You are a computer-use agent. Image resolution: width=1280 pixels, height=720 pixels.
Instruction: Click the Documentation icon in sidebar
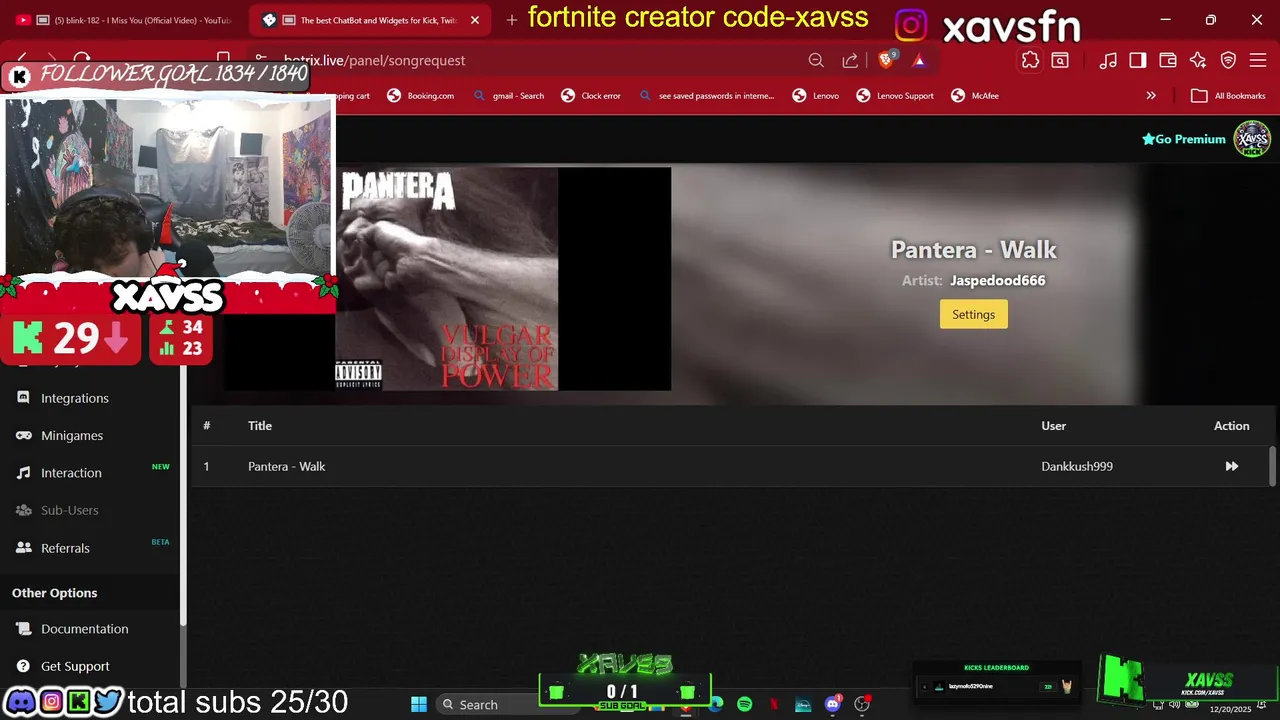[23, 629]
